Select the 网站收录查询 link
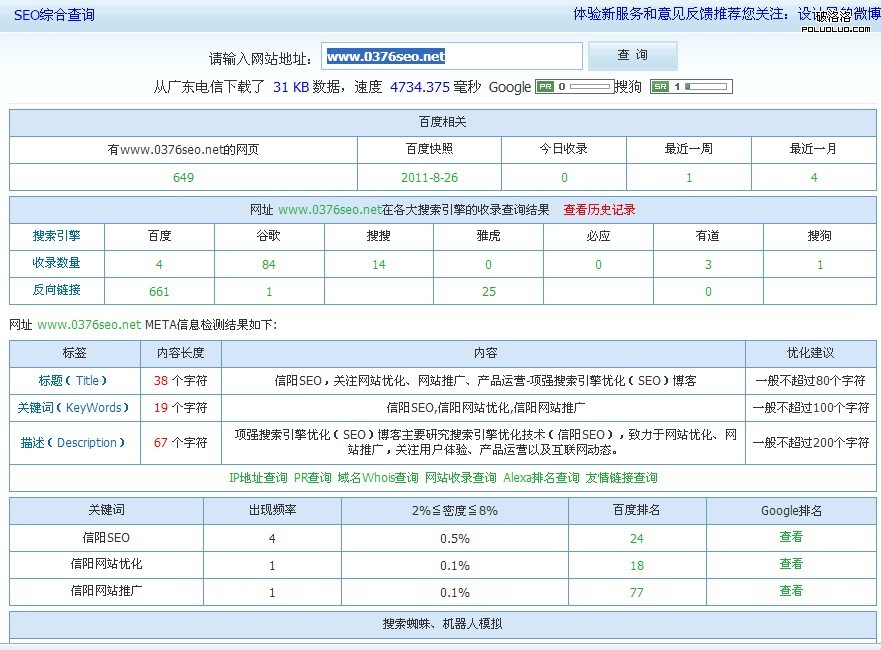 click(x=460, y=478)
